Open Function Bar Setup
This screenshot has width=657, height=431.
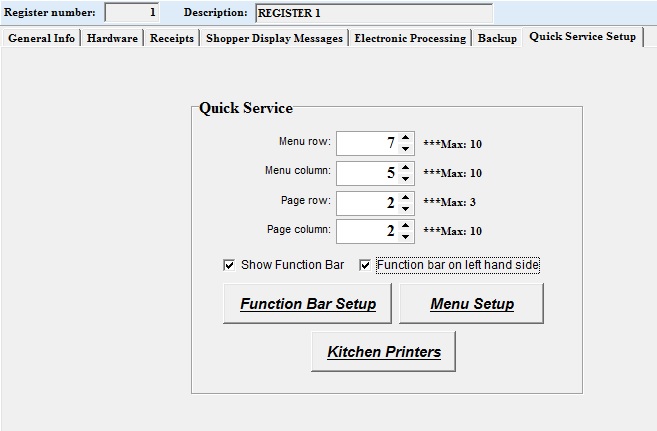(x=308, y=304)
